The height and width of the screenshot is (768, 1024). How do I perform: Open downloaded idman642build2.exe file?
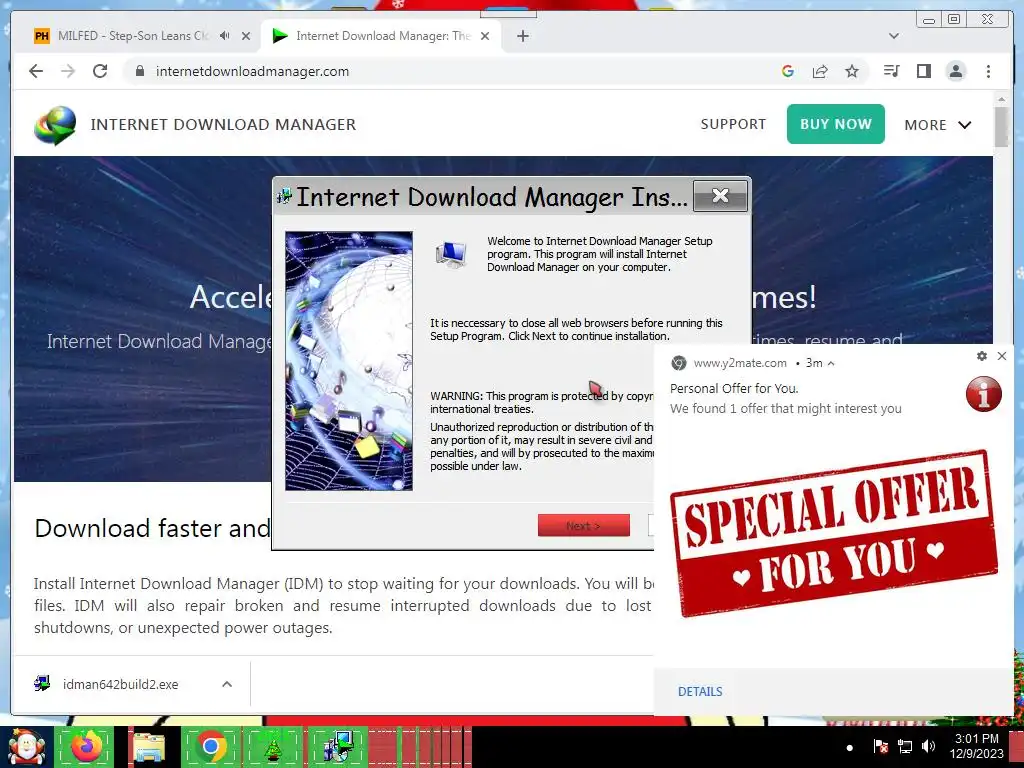(120, 684)
